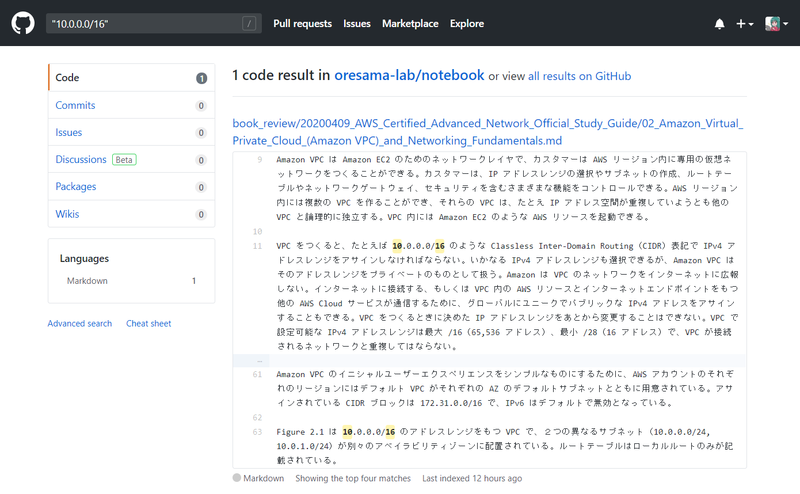The height and width of the screenshot is (494, 800).
Task: Click line number 61 in the code result
Action: 257,375
